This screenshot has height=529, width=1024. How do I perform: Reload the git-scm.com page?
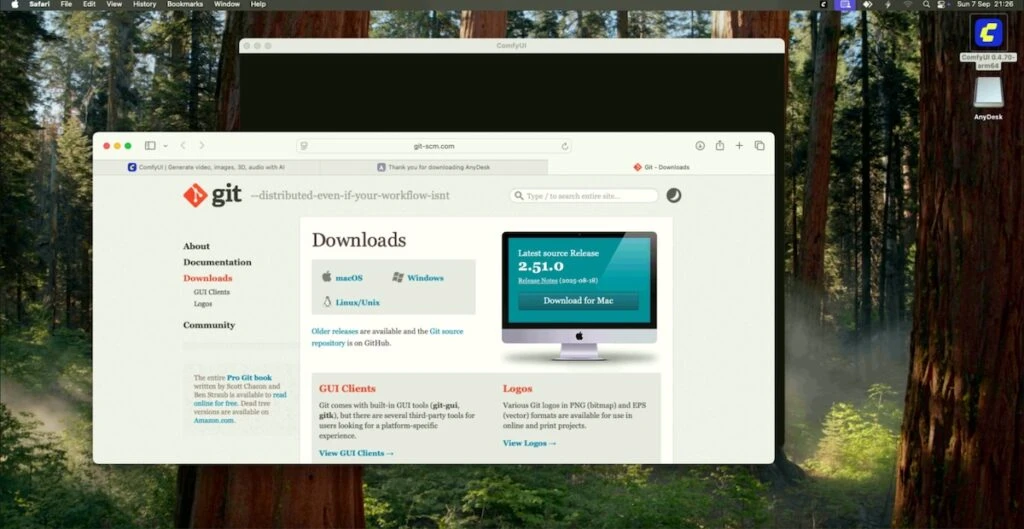point(565,146)
